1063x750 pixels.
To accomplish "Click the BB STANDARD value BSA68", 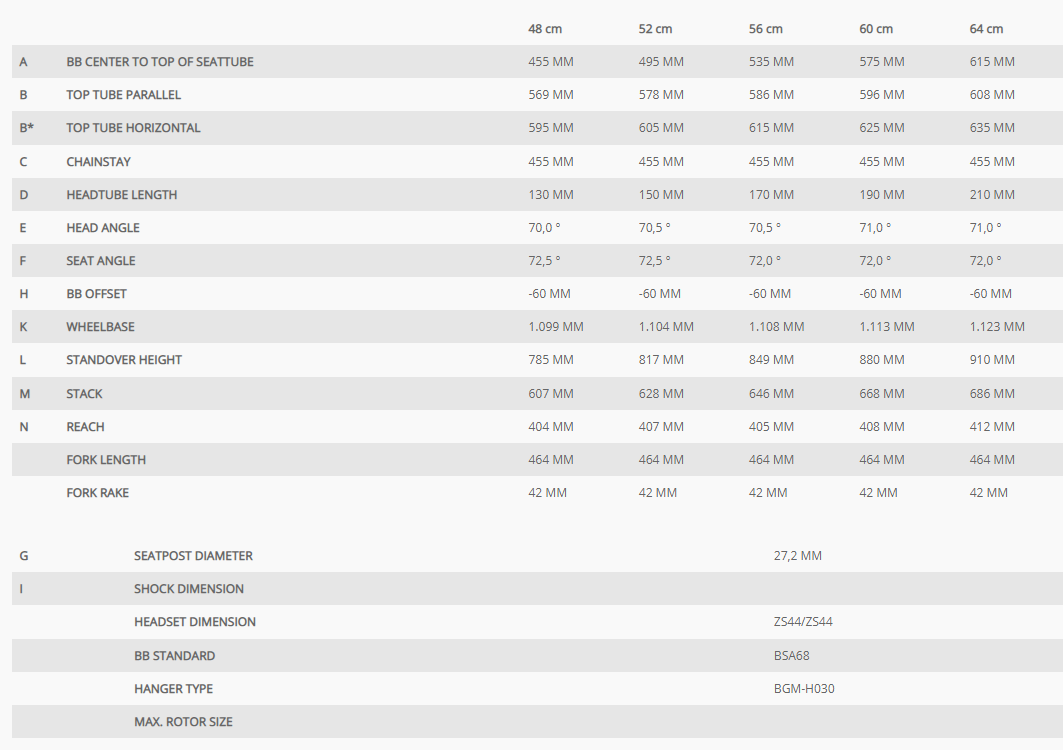I will (x=791, y=656).
